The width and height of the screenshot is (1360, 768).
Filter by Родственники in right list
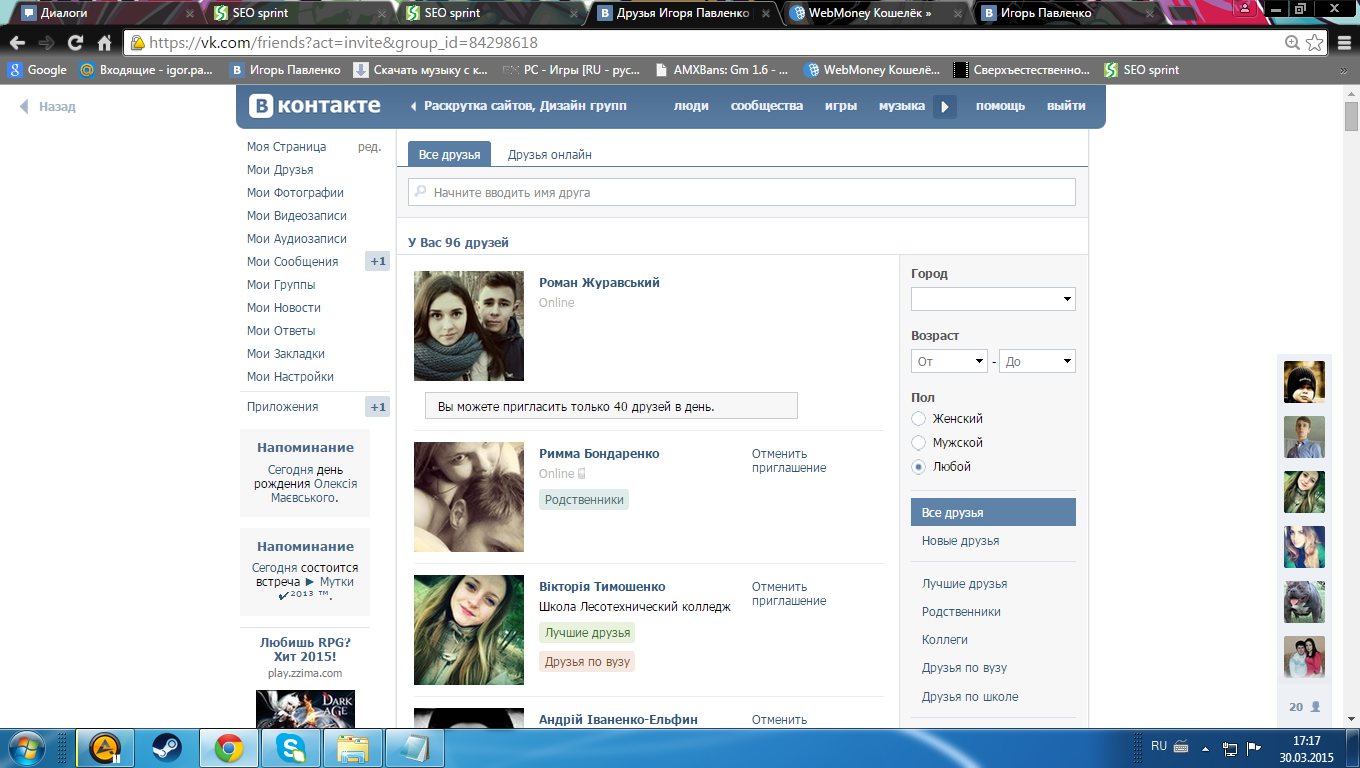961,612
